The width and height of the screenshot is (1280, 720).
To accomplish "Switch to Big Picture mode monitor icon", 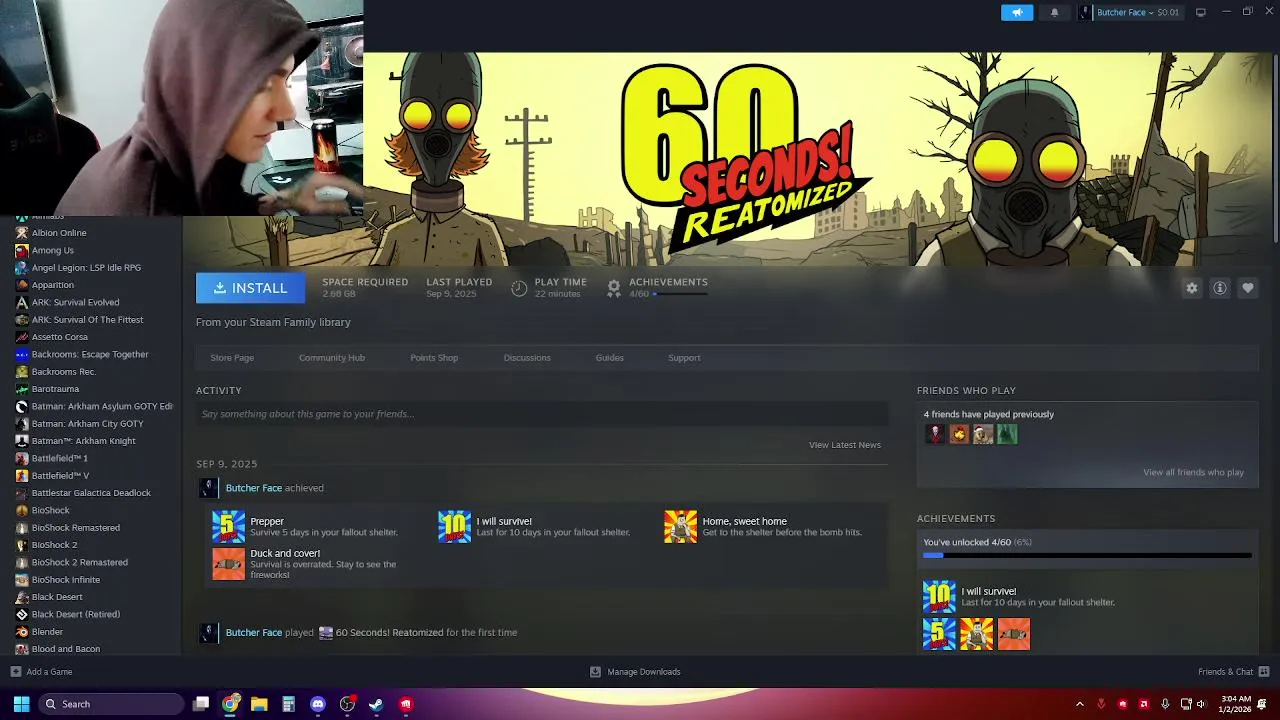I will (1200, 12).
